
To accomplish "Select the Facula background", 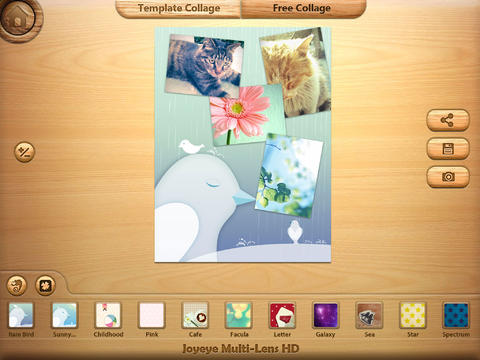I will pyautogui.click(x=239, y=315).
